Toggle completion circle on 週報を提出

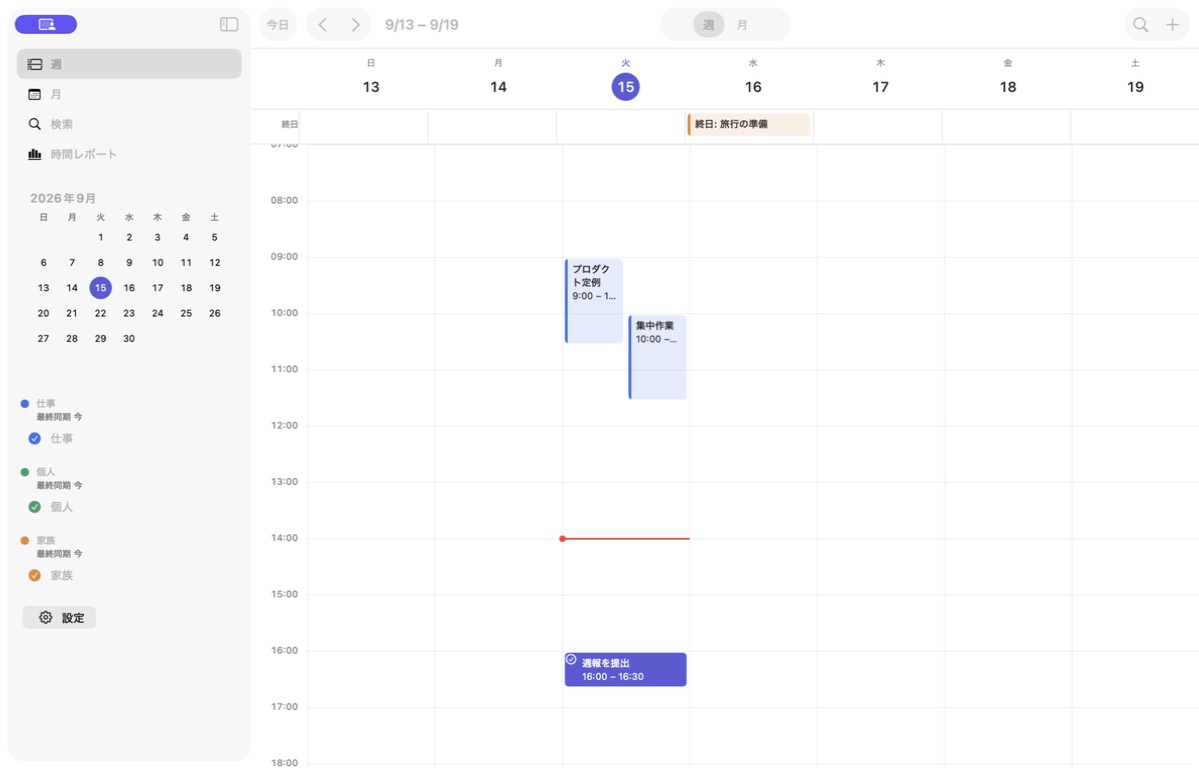click(571, 659)
